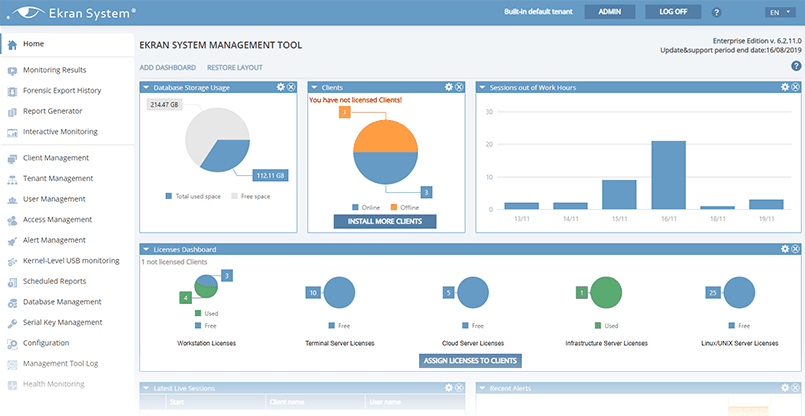Click the Kernel-Level USB monitoring icon

pos(13,261)
